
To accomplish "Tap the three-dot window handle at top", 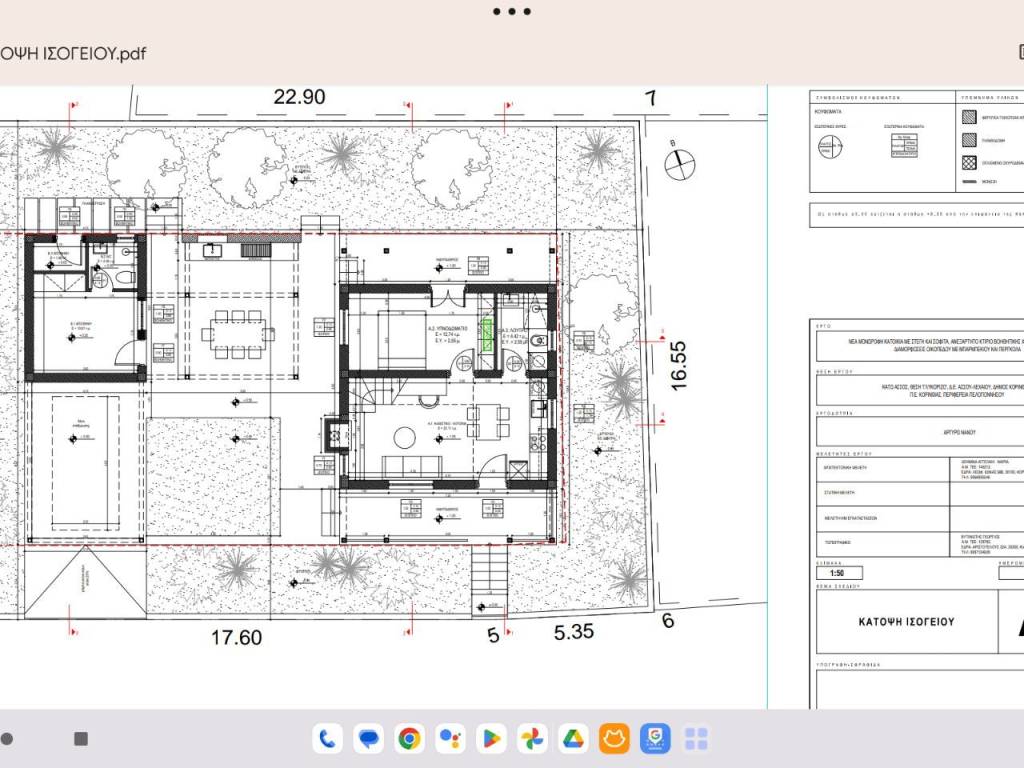I will click(512, 12).
